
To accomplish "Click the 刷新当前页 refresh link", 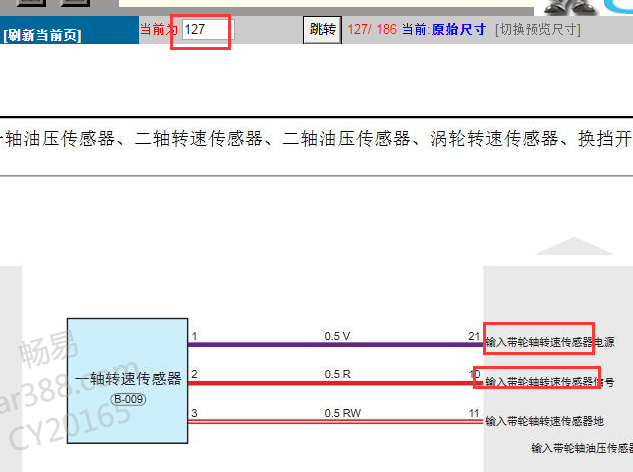I will 42,35.
